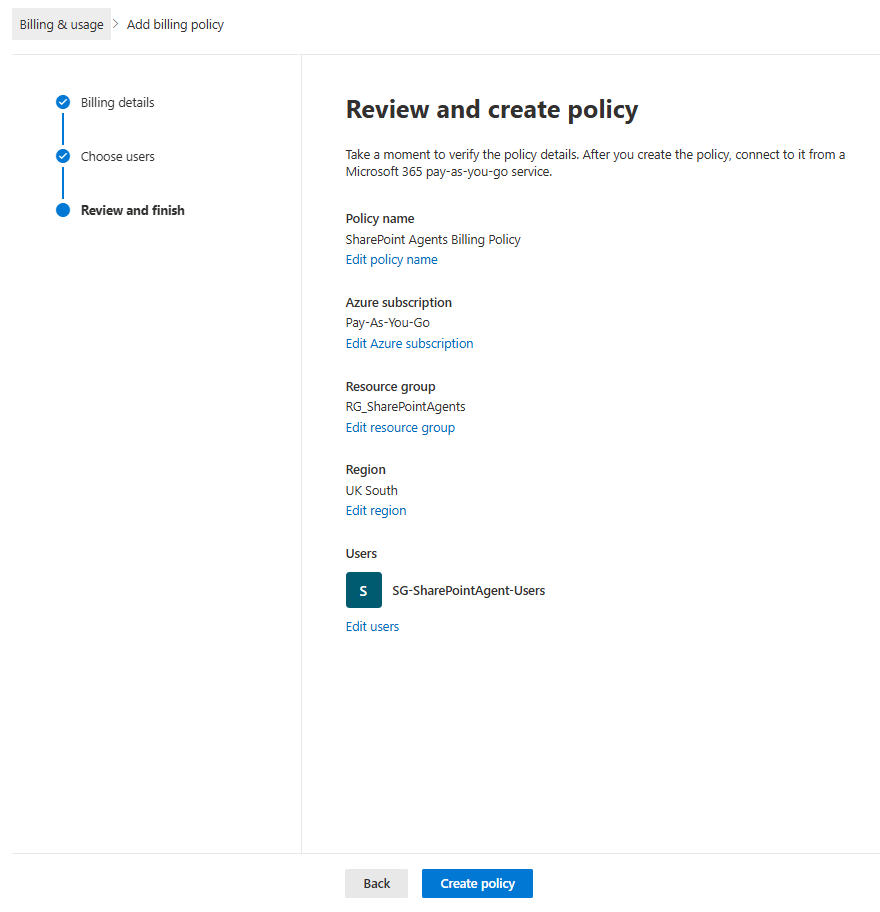Image resolution: width=880 pixels, height=912 pixels.
Task: Click the Region label
Action: [365, 469]
